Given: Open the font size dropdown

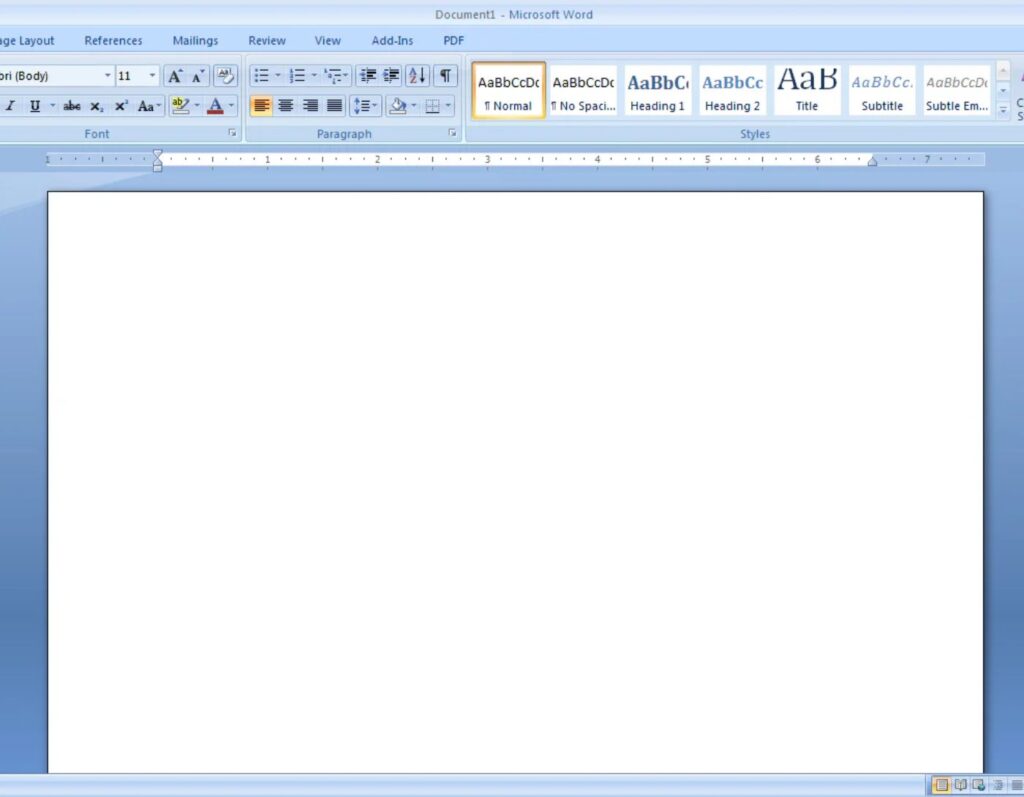Looking at the screenshot, I should [153, 76].
